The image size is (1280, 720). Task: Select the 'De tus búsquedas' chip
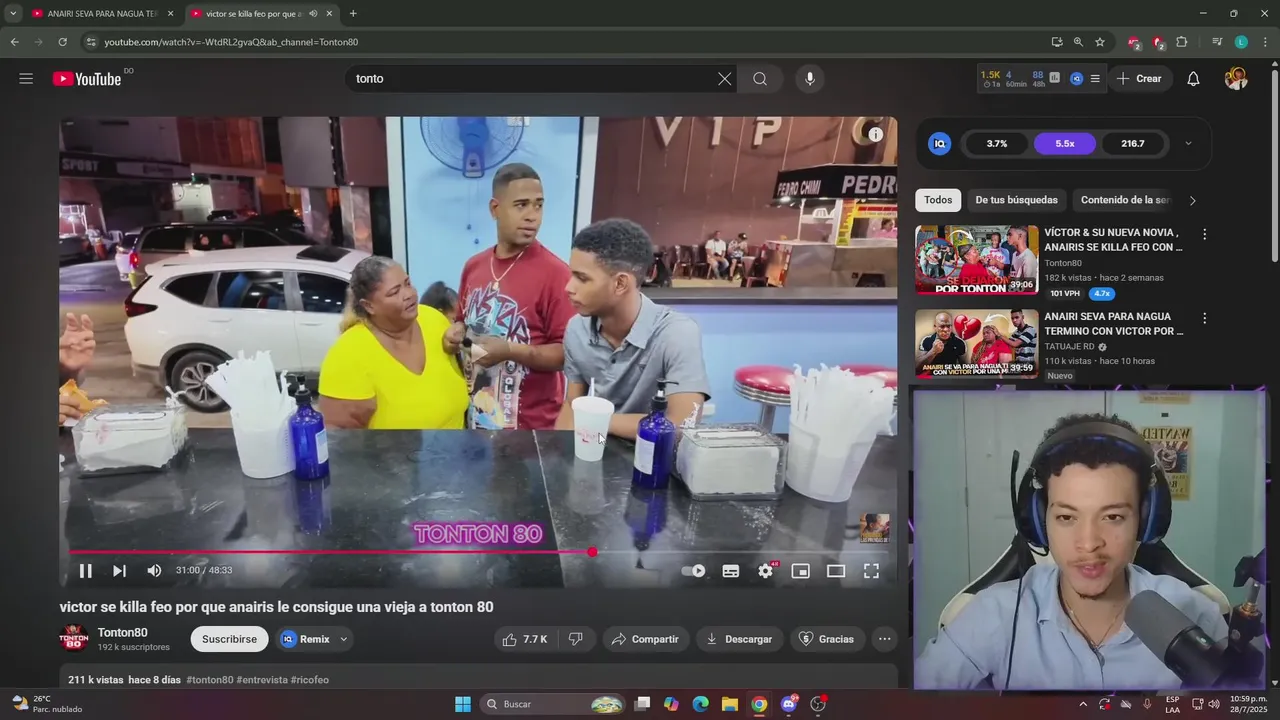[1016, 200]
